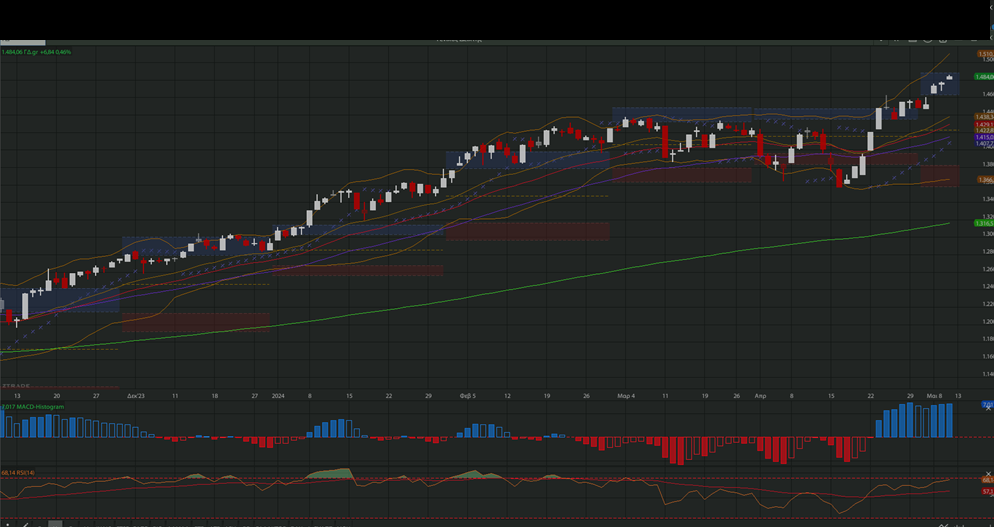994x527 pixels.
Task: Click the 2024 year label on timeline
Action: pyautogui.click(x=278, y=396)
